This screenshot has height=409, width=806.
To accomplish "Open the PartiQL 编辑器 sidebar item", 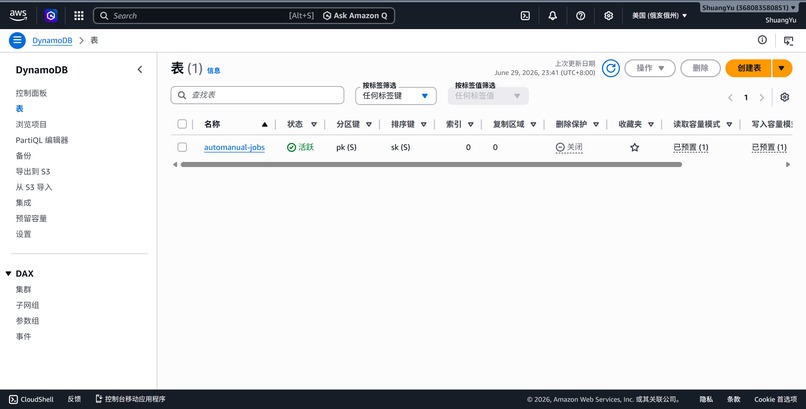I will (42, 140).
